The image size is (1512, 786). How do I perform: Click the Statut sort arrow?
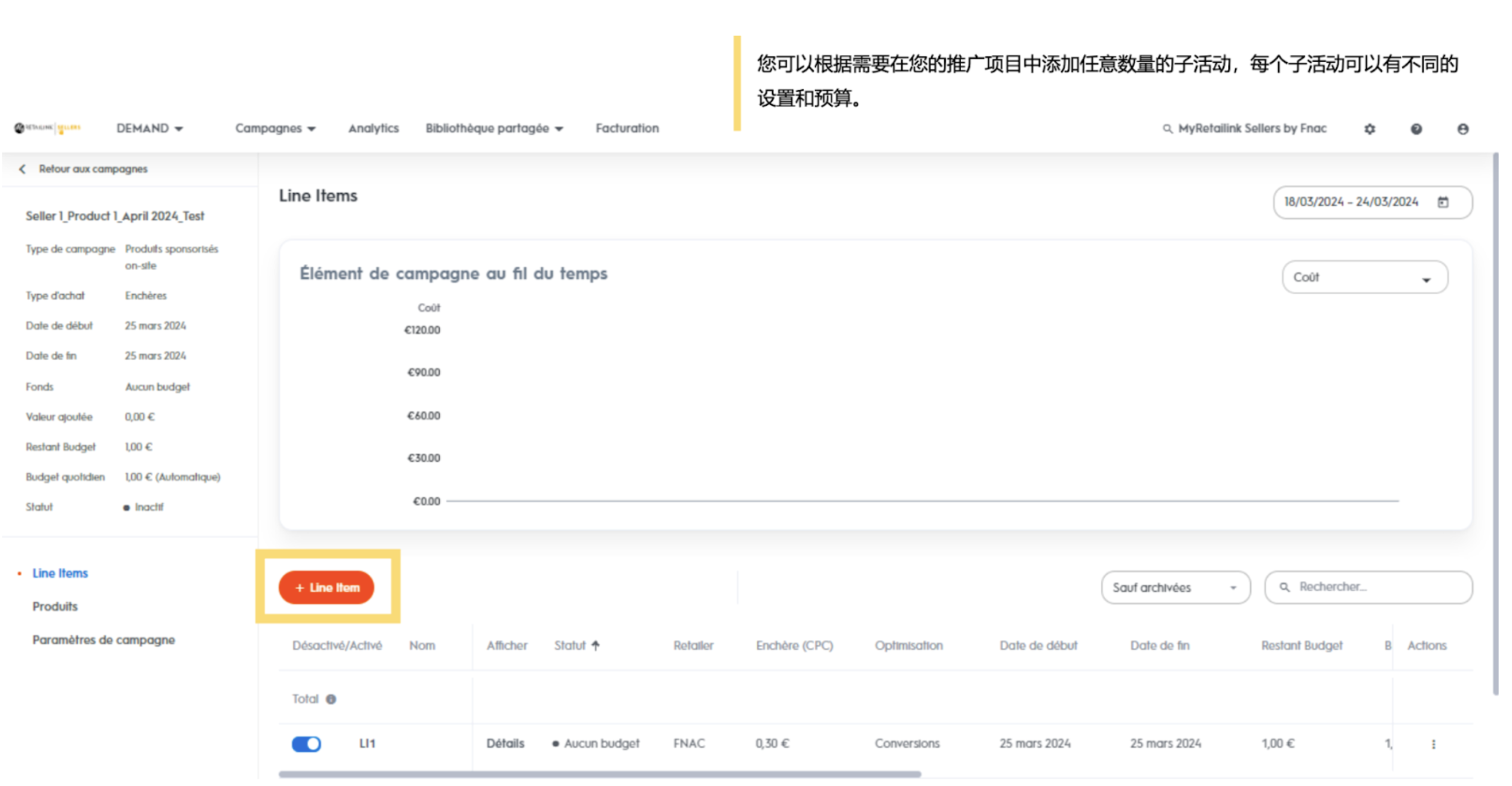[596, 645]
